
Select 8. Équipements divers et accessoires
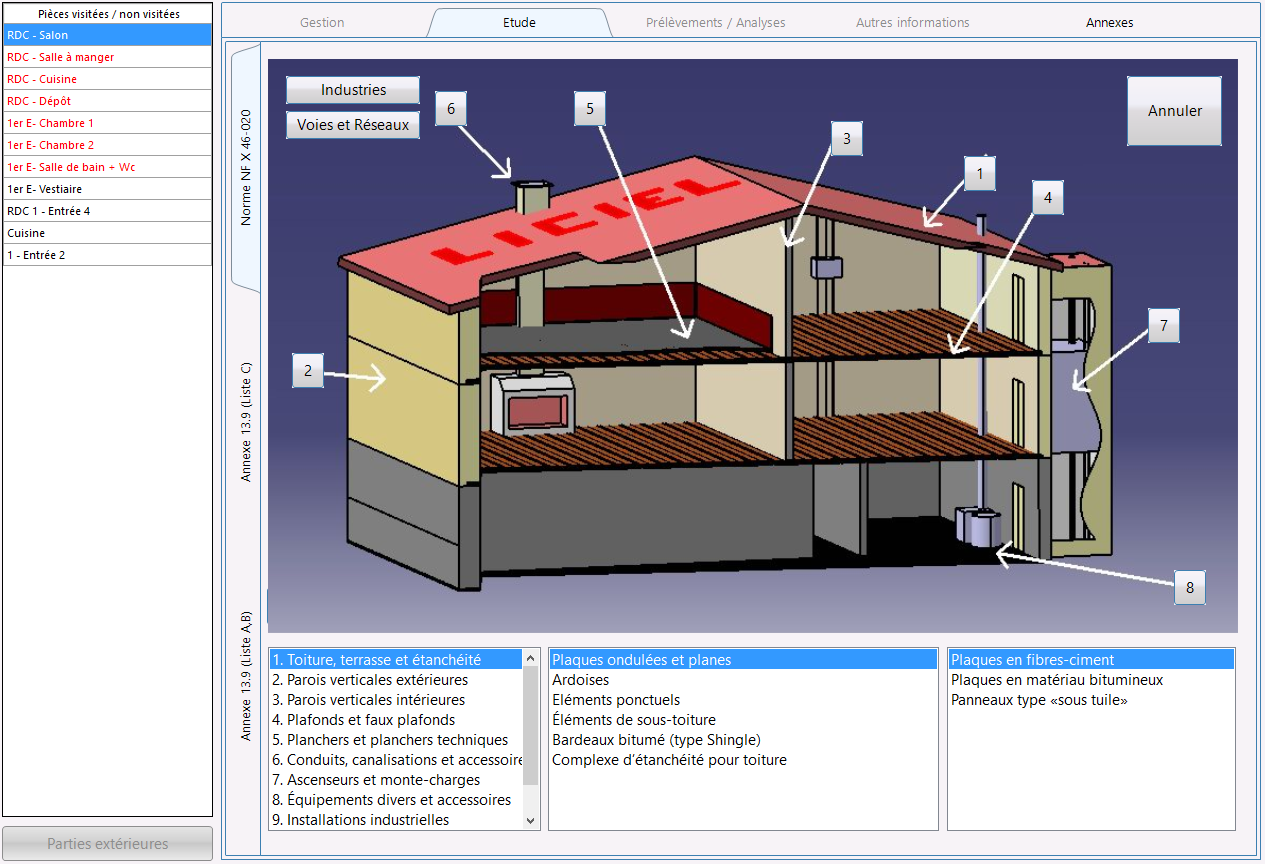pyautogui.click(x=396, y=800)
